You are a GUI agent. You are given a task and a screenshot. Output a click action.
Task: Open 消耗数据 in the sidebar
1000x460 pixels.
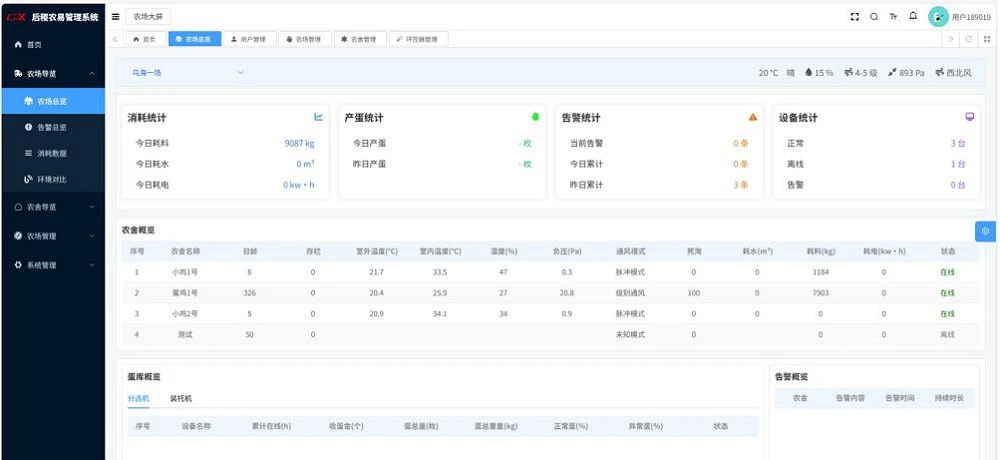point(52,154)
